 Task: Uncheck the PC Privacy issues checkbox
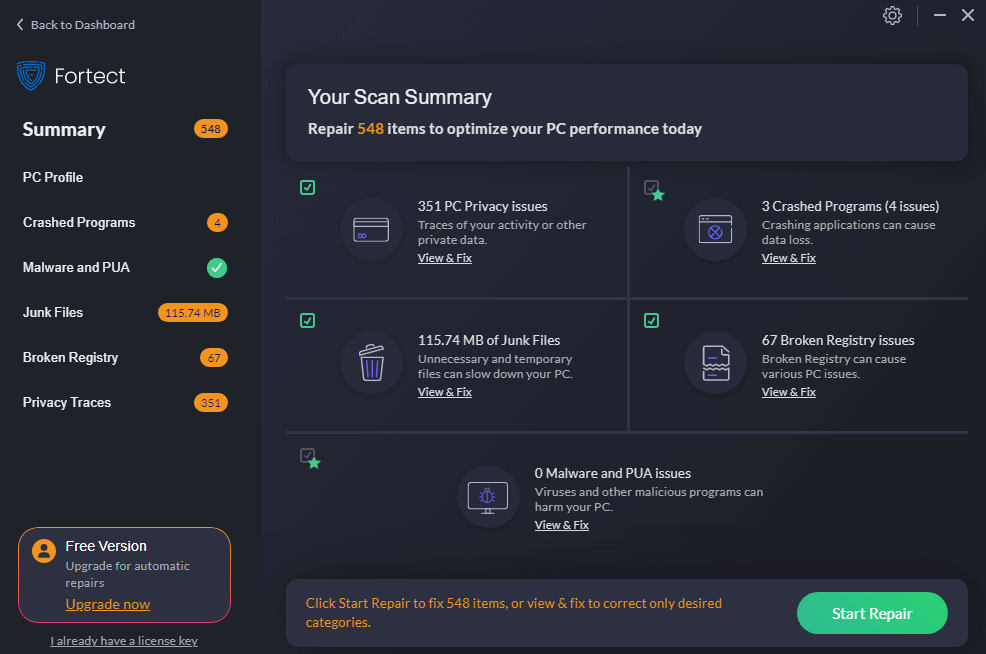(308, 187)
